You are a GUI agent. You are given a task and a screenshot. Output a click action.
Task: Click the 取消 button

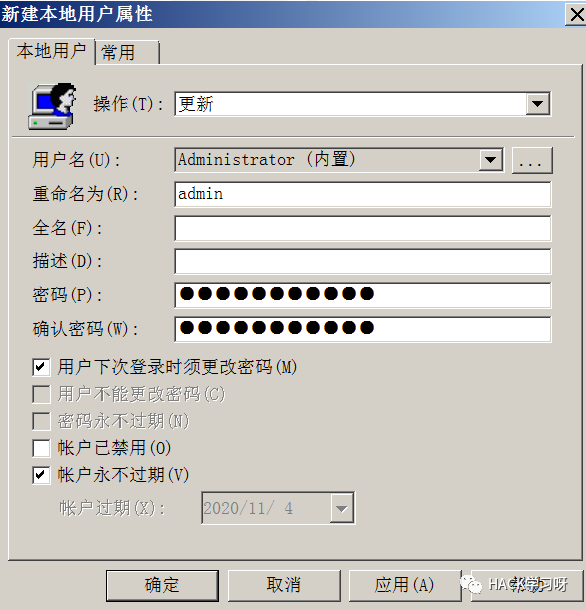[284, 585]
